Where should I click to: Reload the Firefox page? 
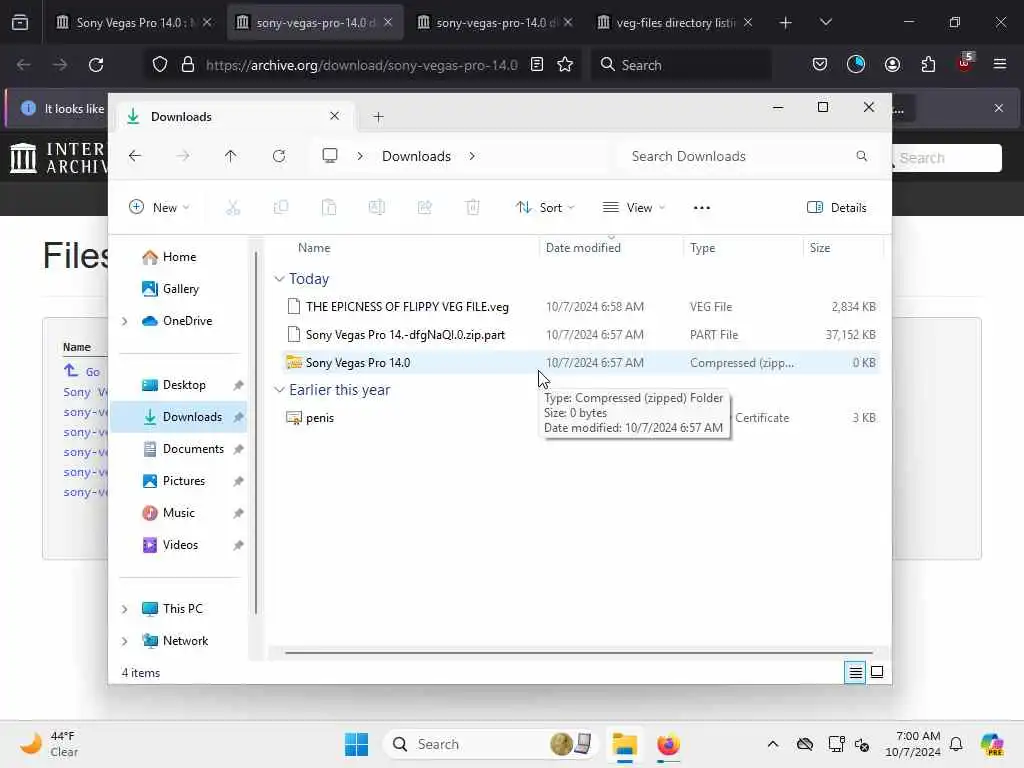click(96, 65)
